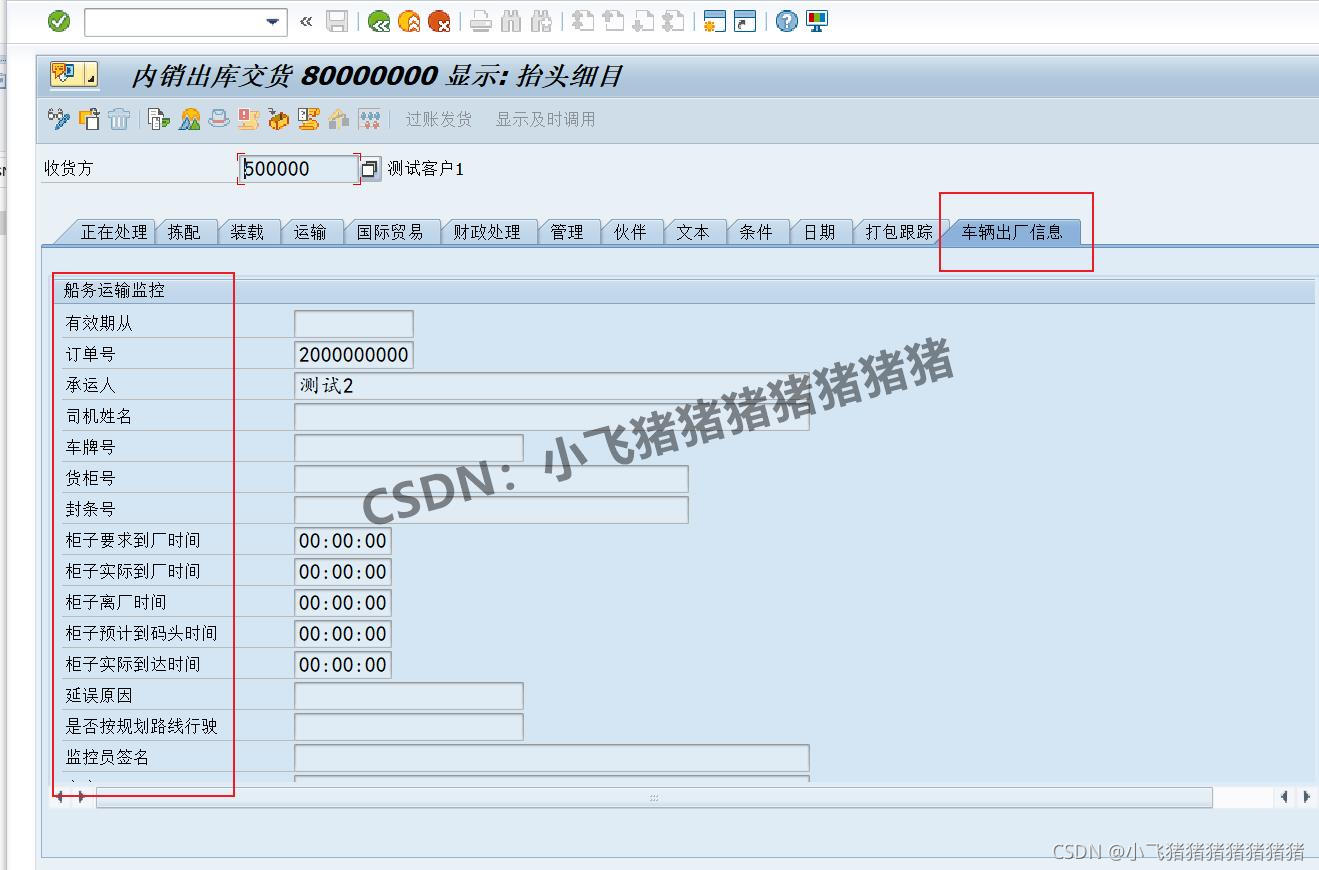Collapse the command field with the « arrow
This screenshot has width=1319, height=870.
306,21
